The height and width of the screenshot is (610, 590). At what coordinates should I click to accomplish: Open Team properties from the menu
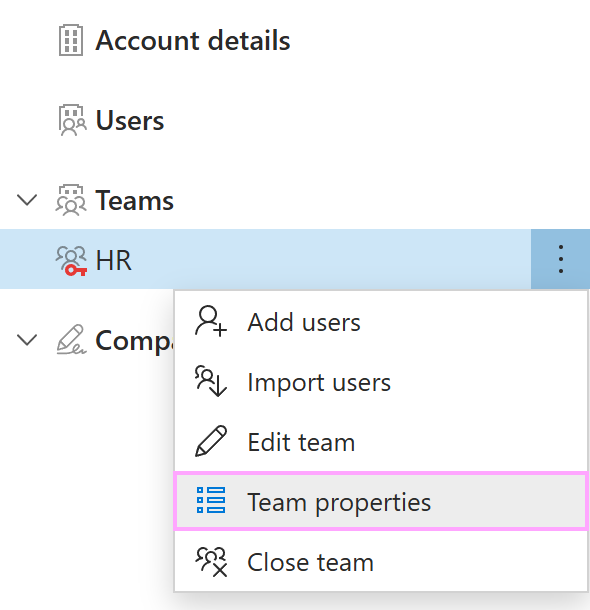coord(381,501)
